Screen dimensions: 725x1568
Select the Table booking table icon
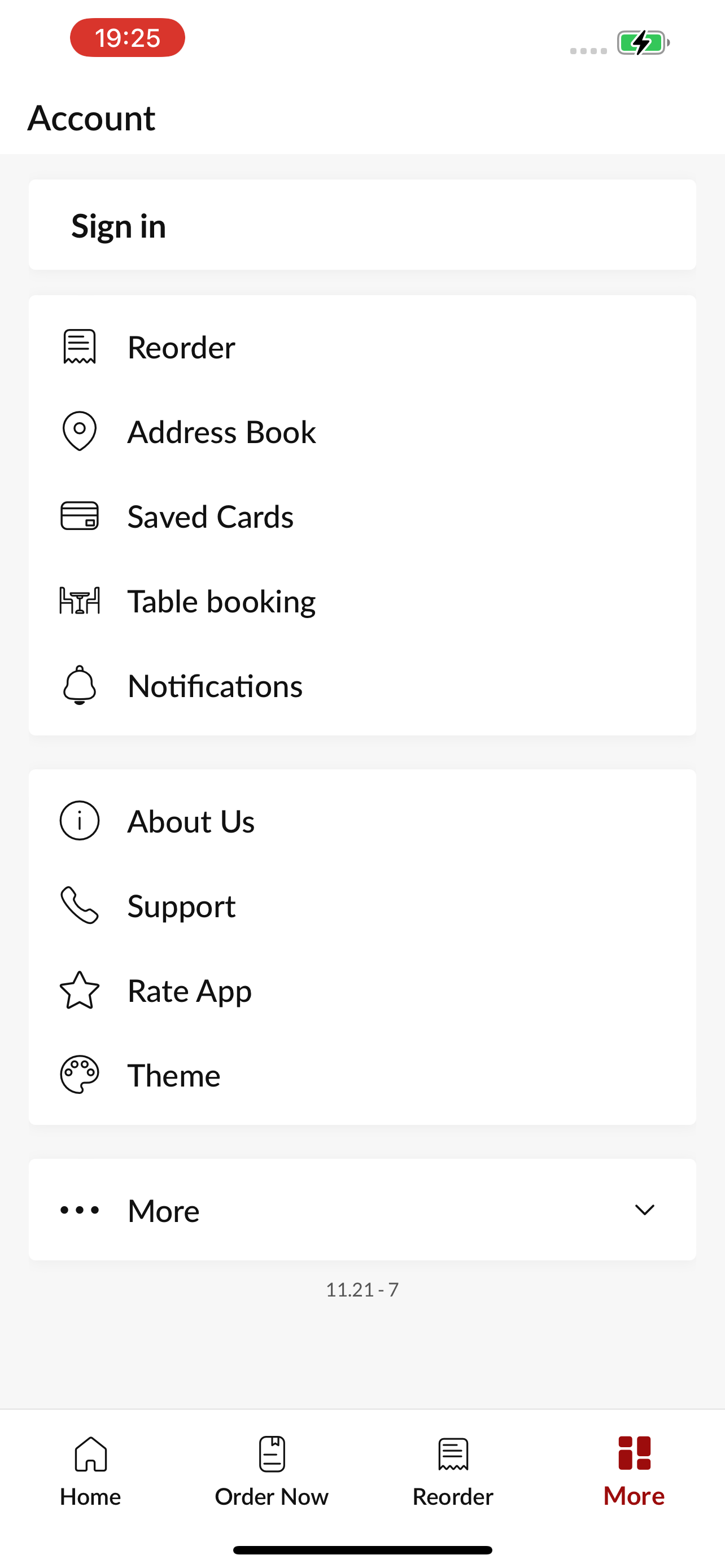point(80,601)
